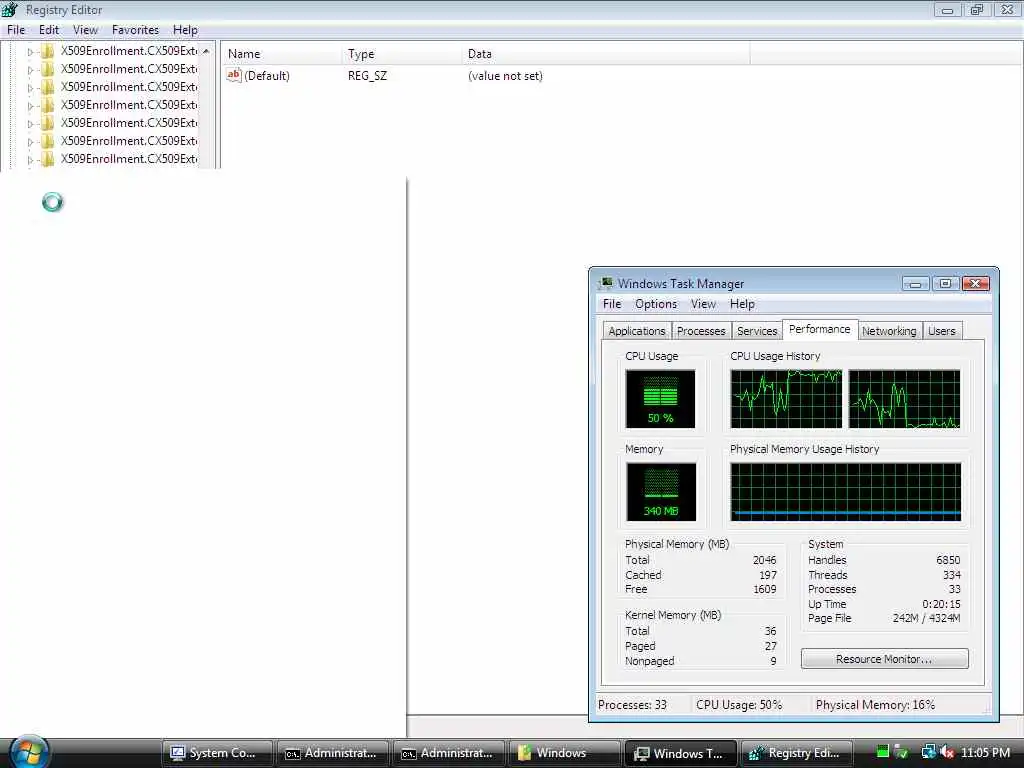Click the taskbar clock showing 11:05 PM
This screenshot has width=1024, height=768.
point(985,752)
